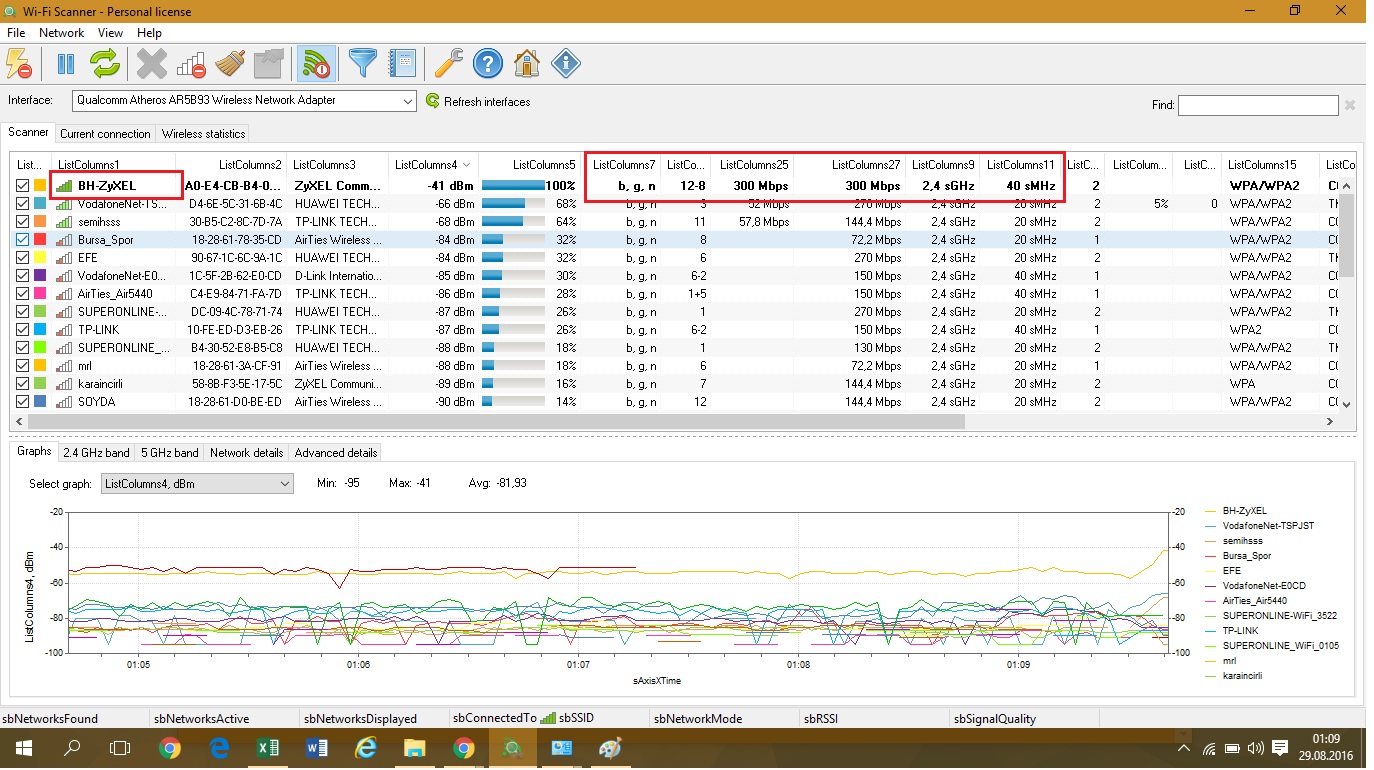Click the gray X remove toolbar icon
Viewport: 1374px width, 770px height.
pyautogui.click(x=152, y=64)
